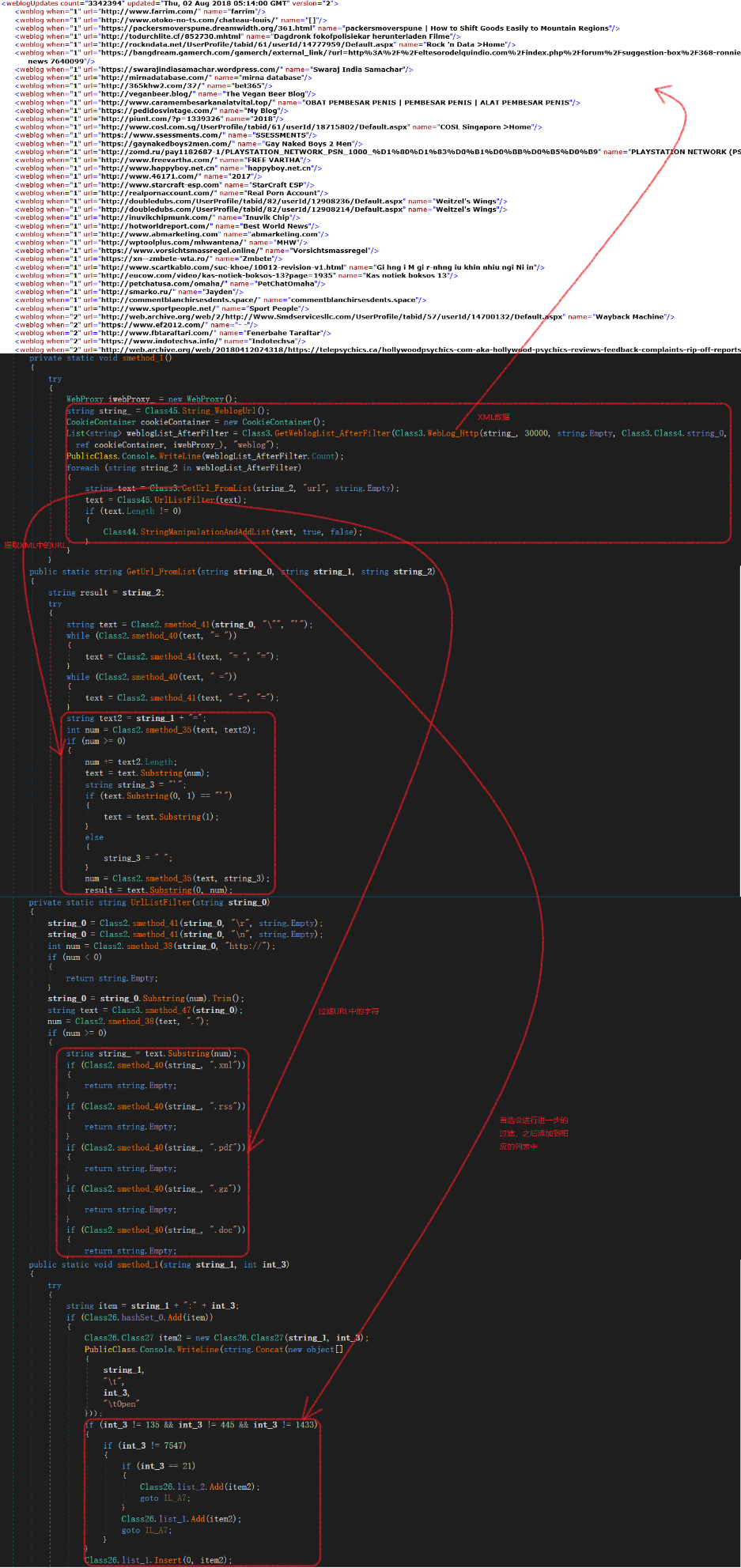Image resolution: width=741 pixels, height=1568 pixels.
Task: Click the "过滤URL中的字符" annotation label
Action: coord(348,1011)
